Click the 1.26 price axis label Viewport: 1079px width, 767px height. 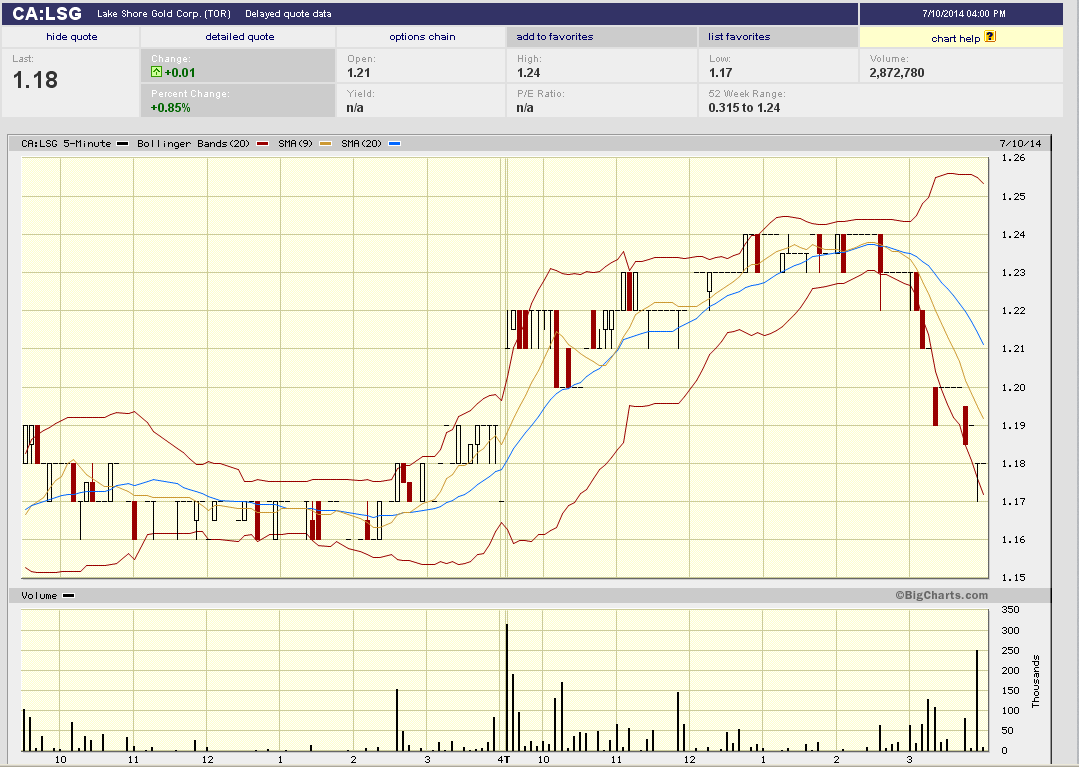point(1014,158)
